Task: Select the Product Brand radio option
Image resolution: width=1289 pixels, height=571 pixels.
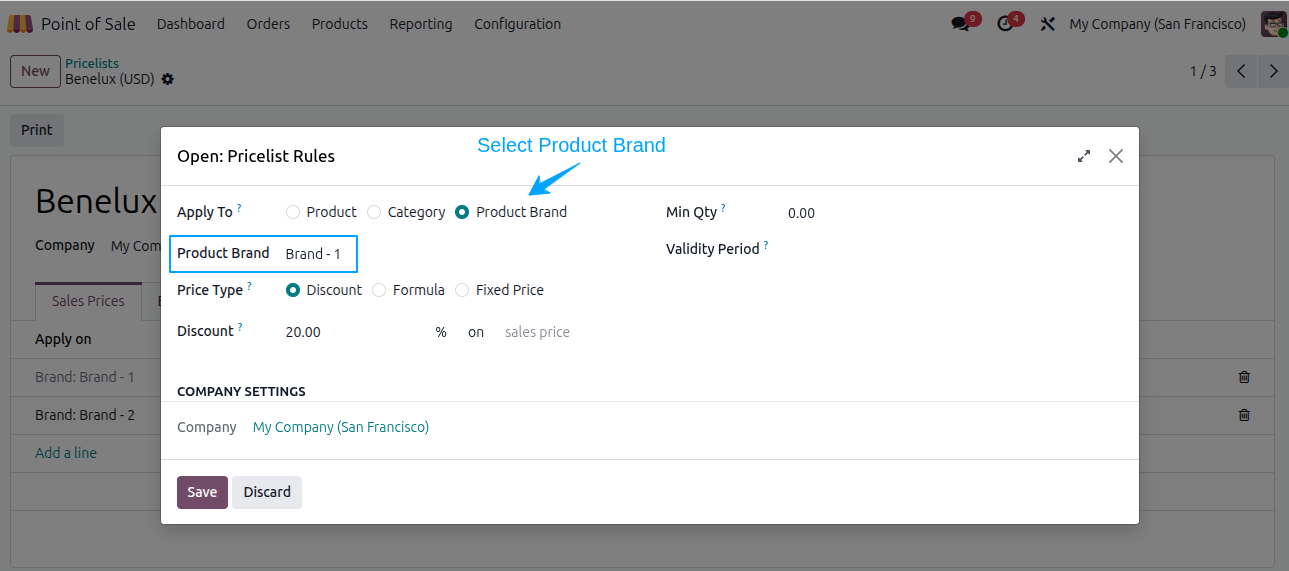Action: tap(462, 212)
